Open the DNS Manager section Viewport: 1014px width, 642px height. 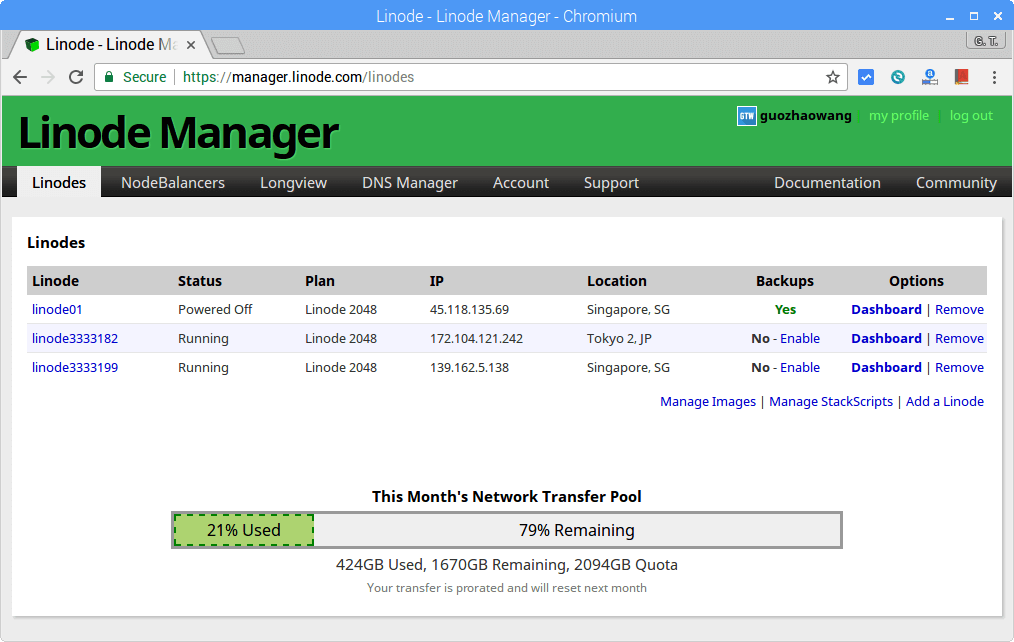(x=409, y=182)
